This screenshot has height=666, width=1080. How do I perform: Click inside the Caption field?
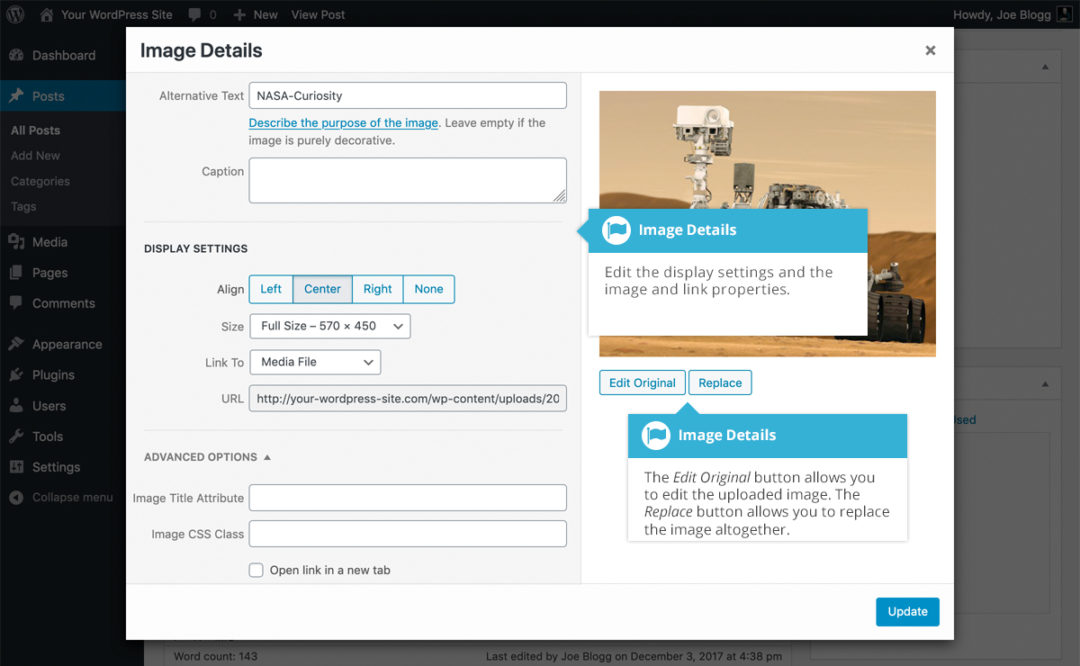[x=407, y=180]
